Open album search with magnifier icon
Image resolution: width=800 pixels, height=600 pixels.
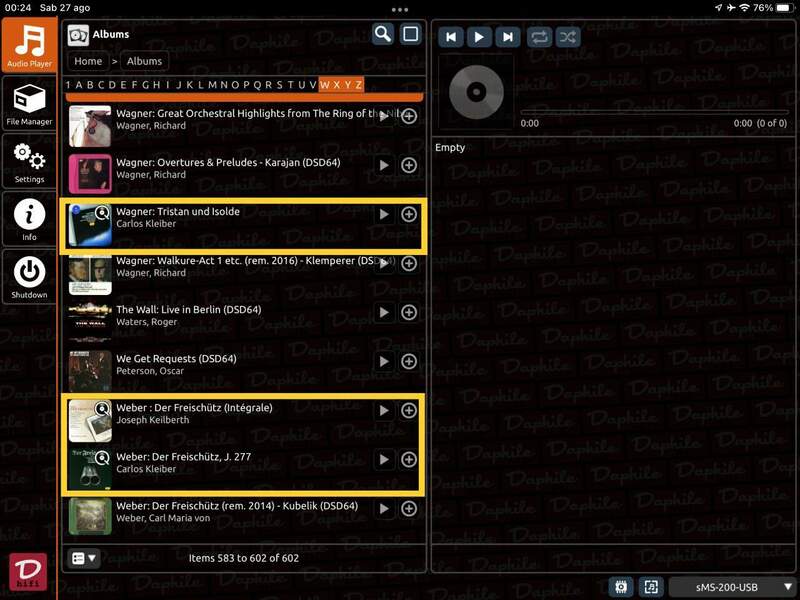[383, 34]
